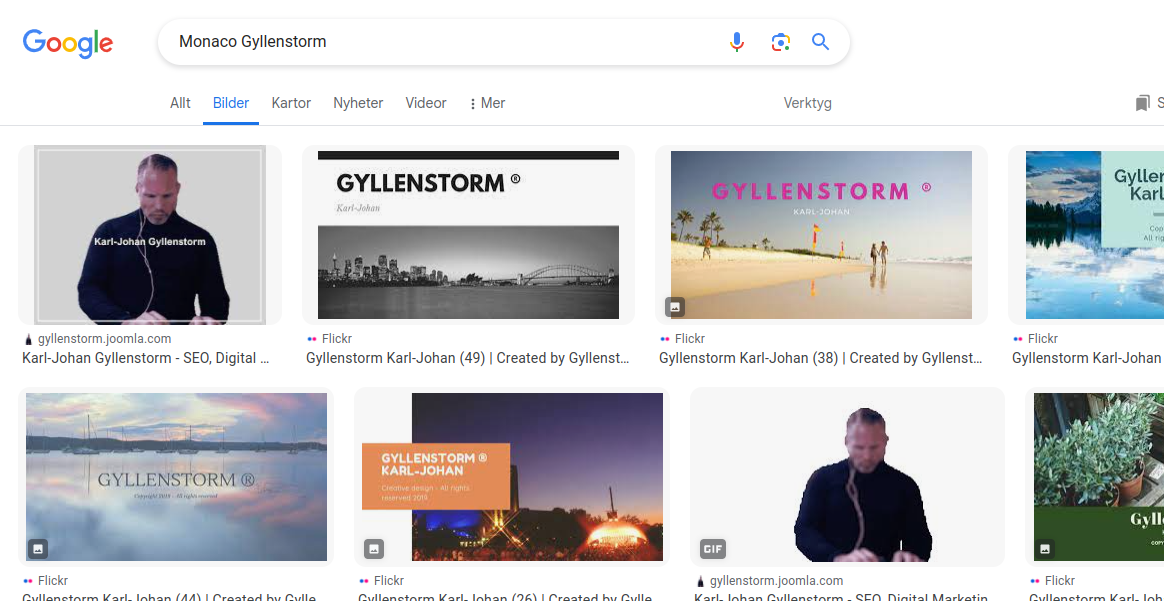Open title 'Karl-Johan Gyllenstorm - SEO, Digital'

pos(146,358)
